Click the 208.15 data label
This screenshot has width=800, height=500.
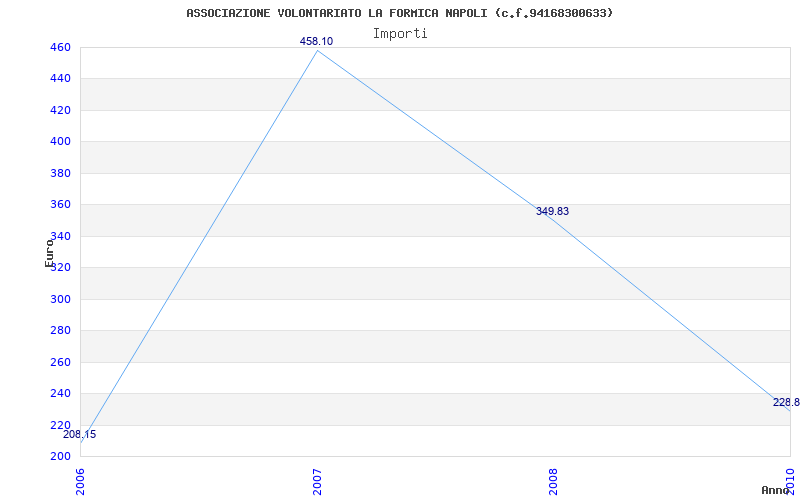[79, 434]
